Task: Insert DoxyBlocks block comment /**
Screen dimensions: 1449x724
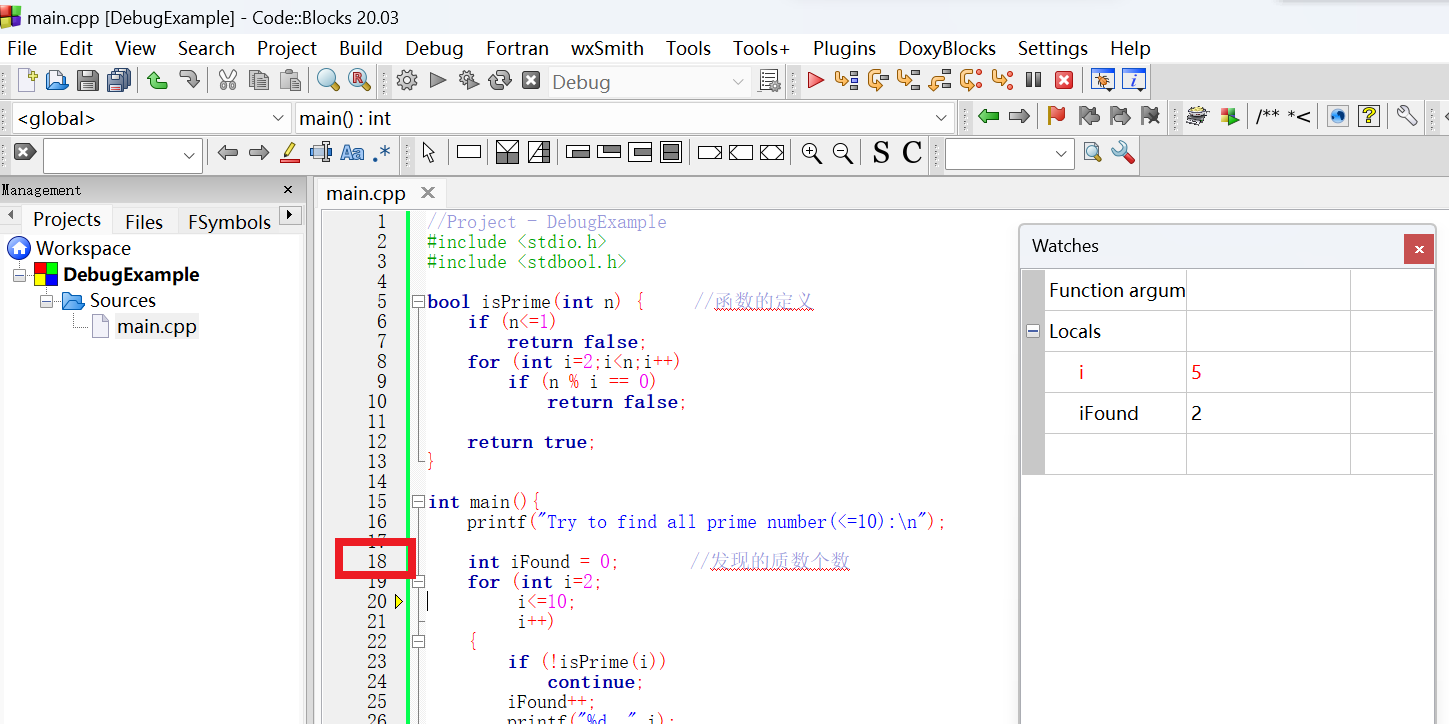Action: [x=1267, y=117]
